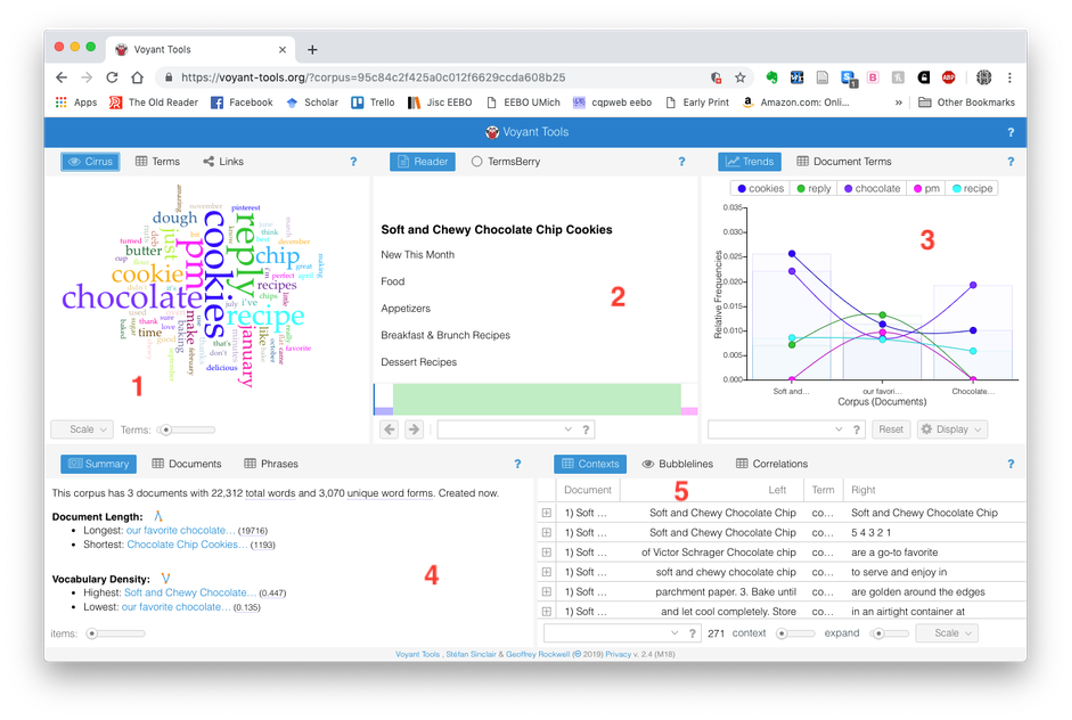Viewport: 1072px width, 720px height.
Task: Bookmark the page with the star icon
Action: pyautogui.click(x=740, y=77)
